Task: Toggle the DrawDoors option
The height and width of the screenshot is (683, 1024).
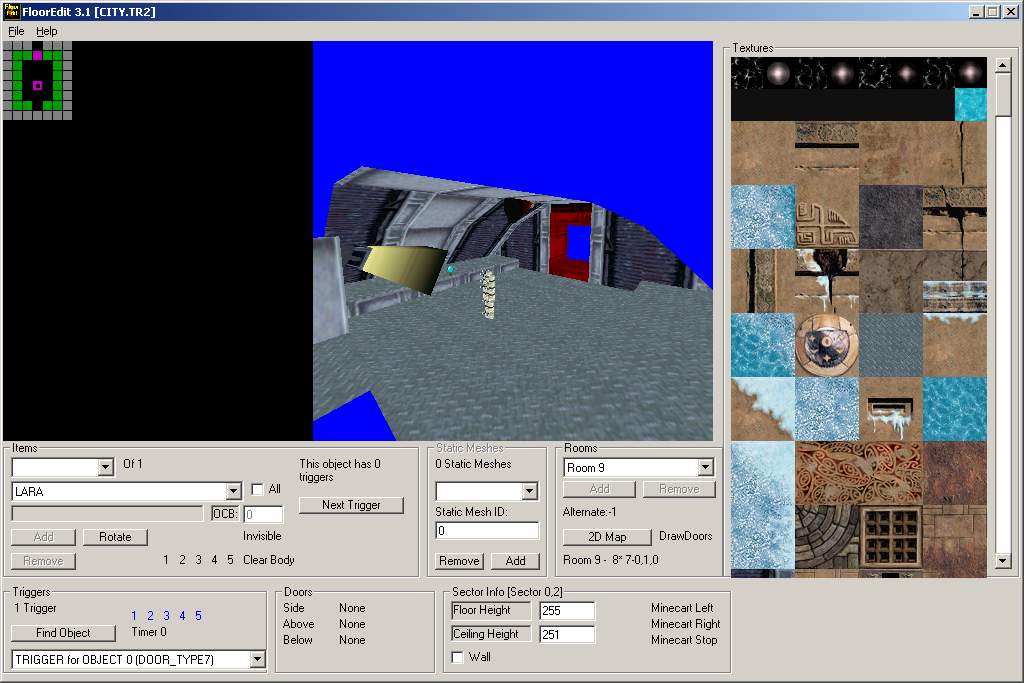Action: click(x=686, y=536)
